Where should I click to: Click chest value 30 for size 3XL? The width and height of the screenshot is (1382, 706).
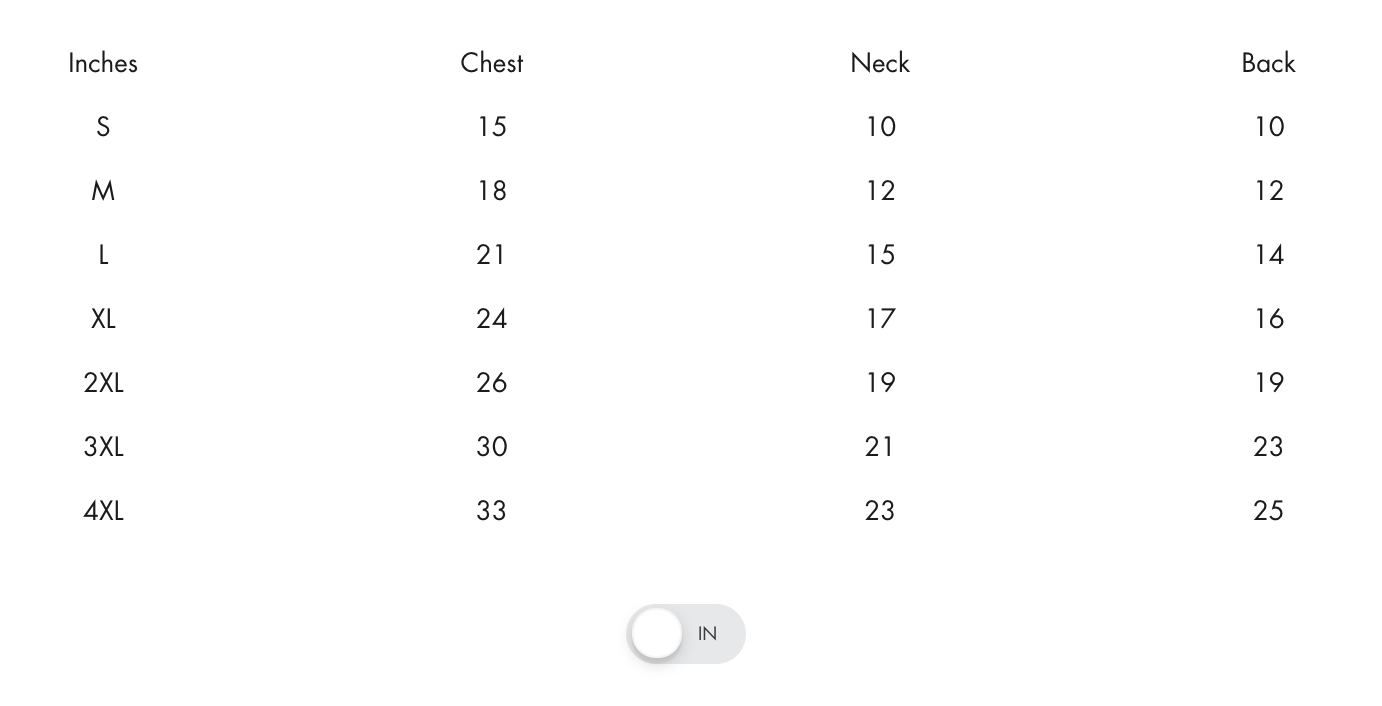(x=492, y=447)
